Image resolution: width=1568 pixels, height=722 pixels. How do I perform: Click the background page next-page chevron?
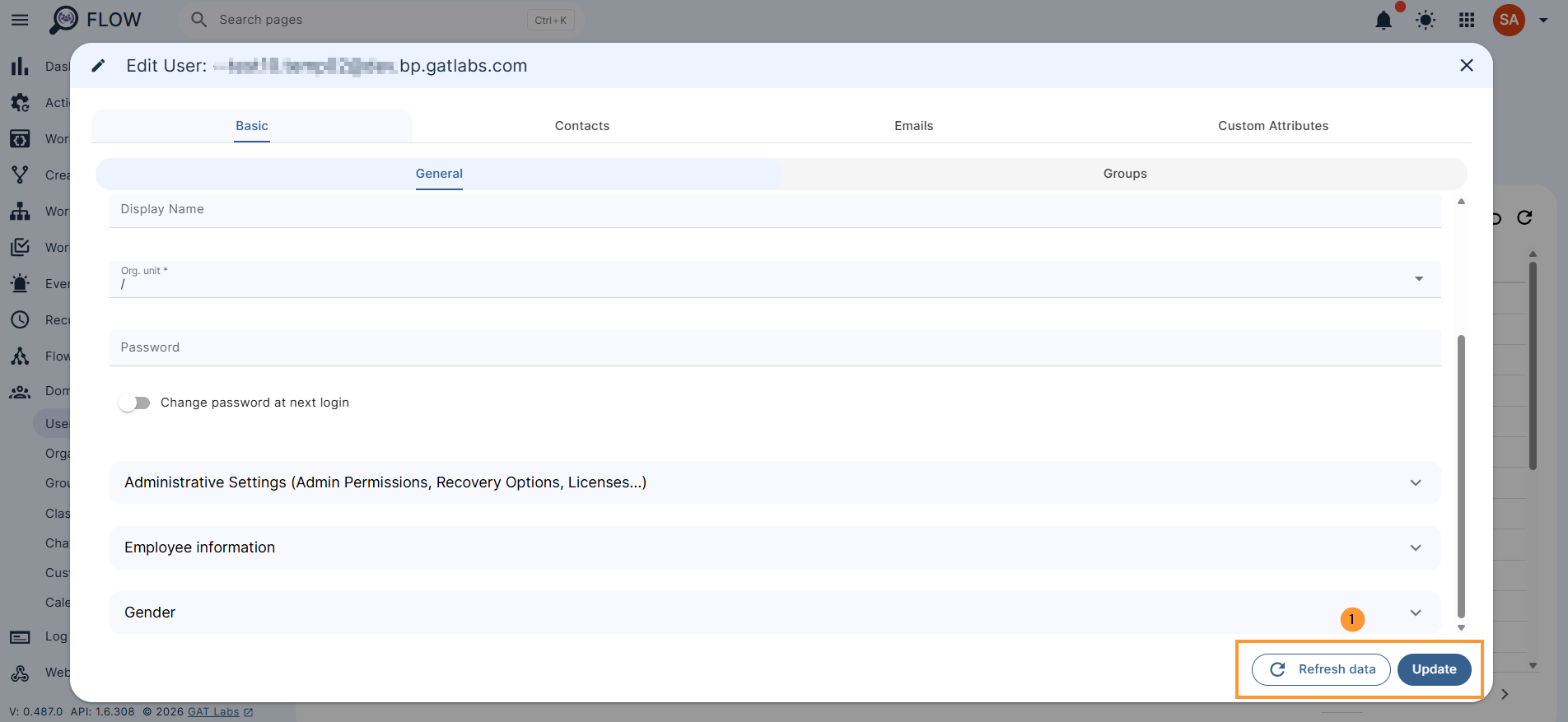1505,694
